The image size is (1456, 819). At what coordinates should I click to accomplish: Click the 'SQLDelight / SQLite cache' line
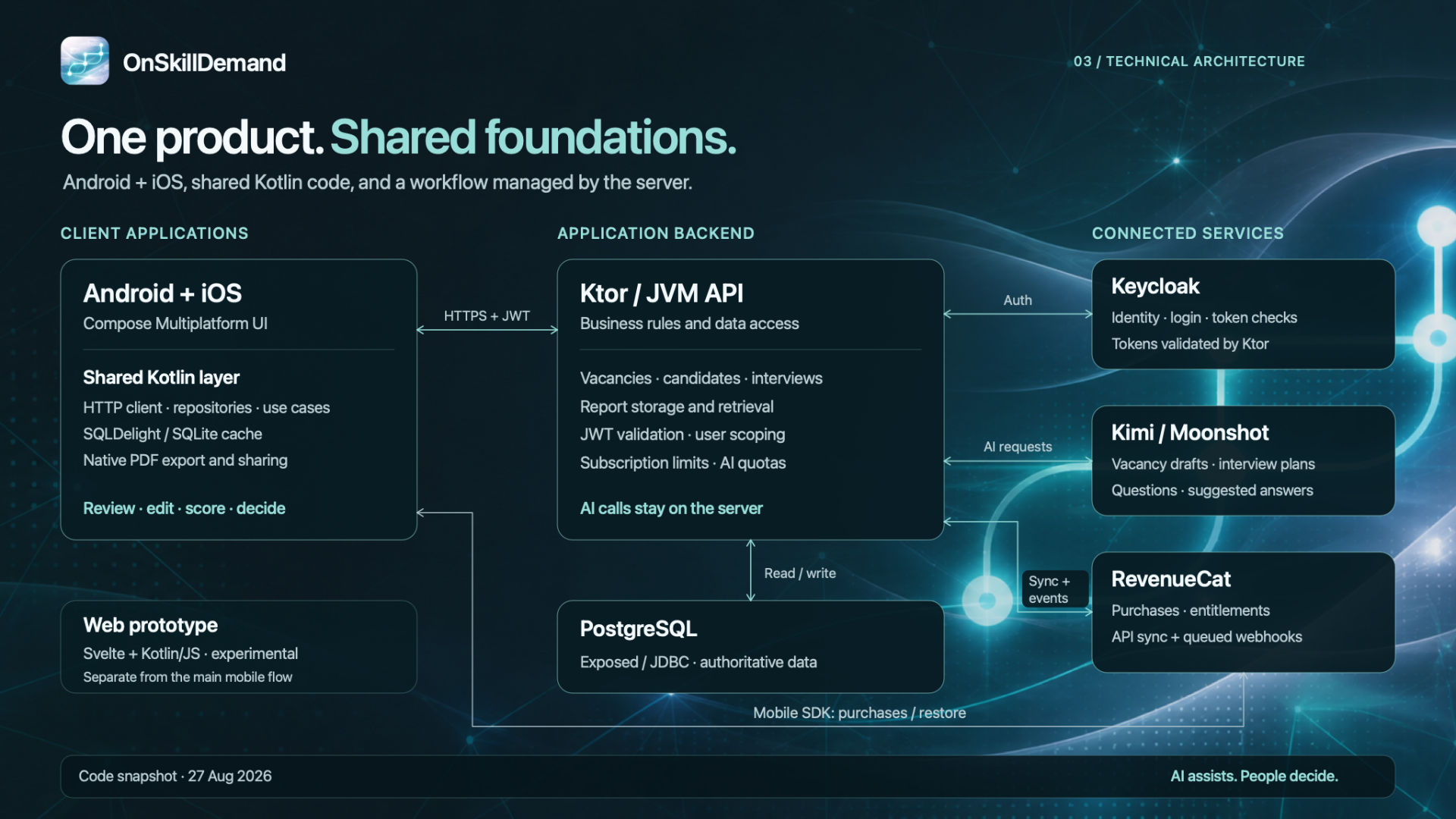pos(173,435)
